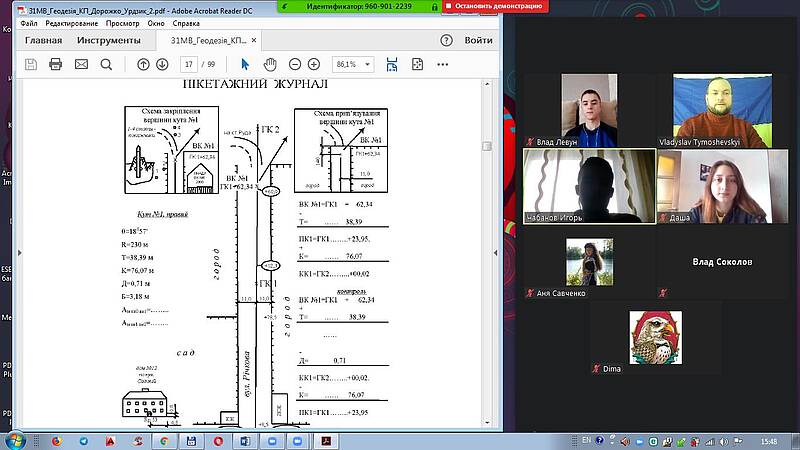Zoom out with the minus icon
The width and height of the screenshot is (800, 450).
coord(294,64)
